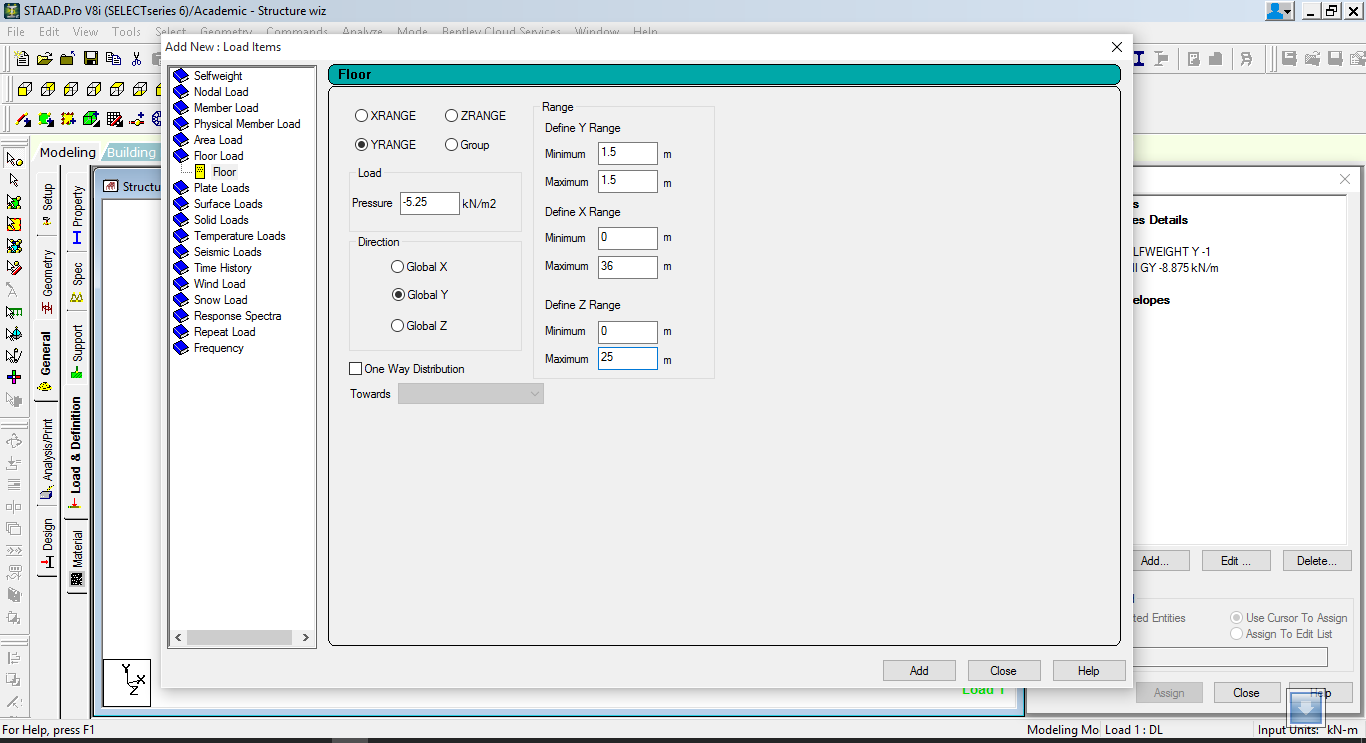This screenshot has height=743, width=1366.
Task: Select the Wind Load tree item
Action: click(x=219, y=283)
